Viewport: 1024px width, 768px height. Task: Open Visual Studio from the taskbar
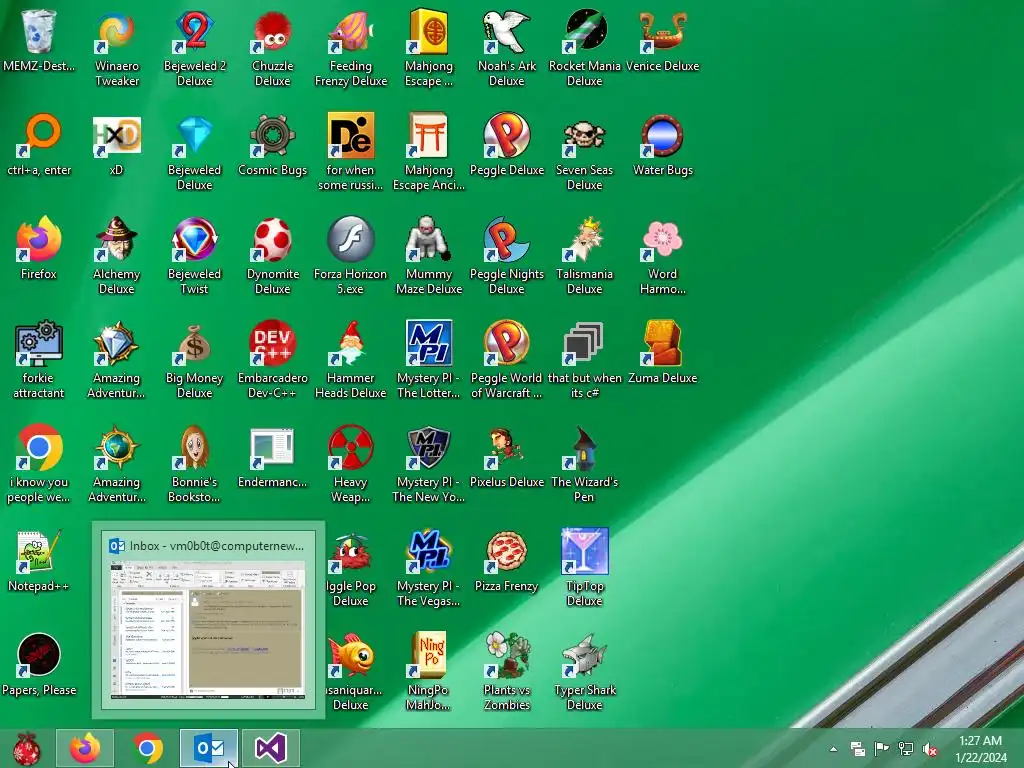(x=270, y=748)
